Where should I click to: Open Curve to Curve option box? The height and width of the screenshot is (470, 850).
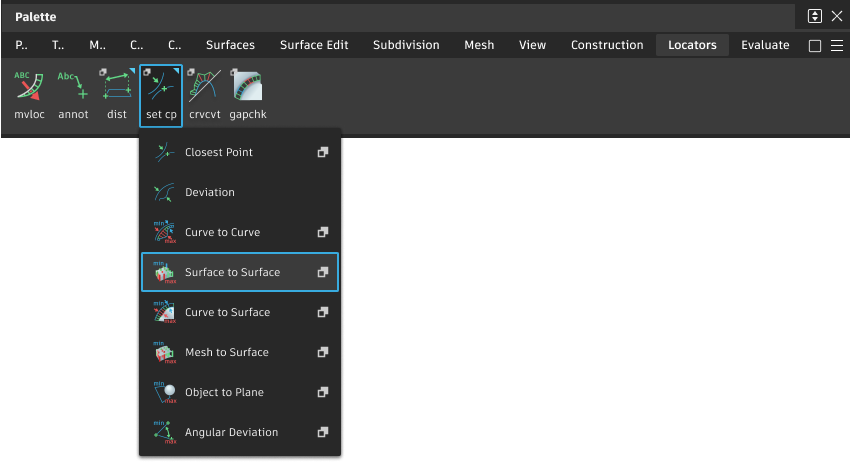pos(323,232)
